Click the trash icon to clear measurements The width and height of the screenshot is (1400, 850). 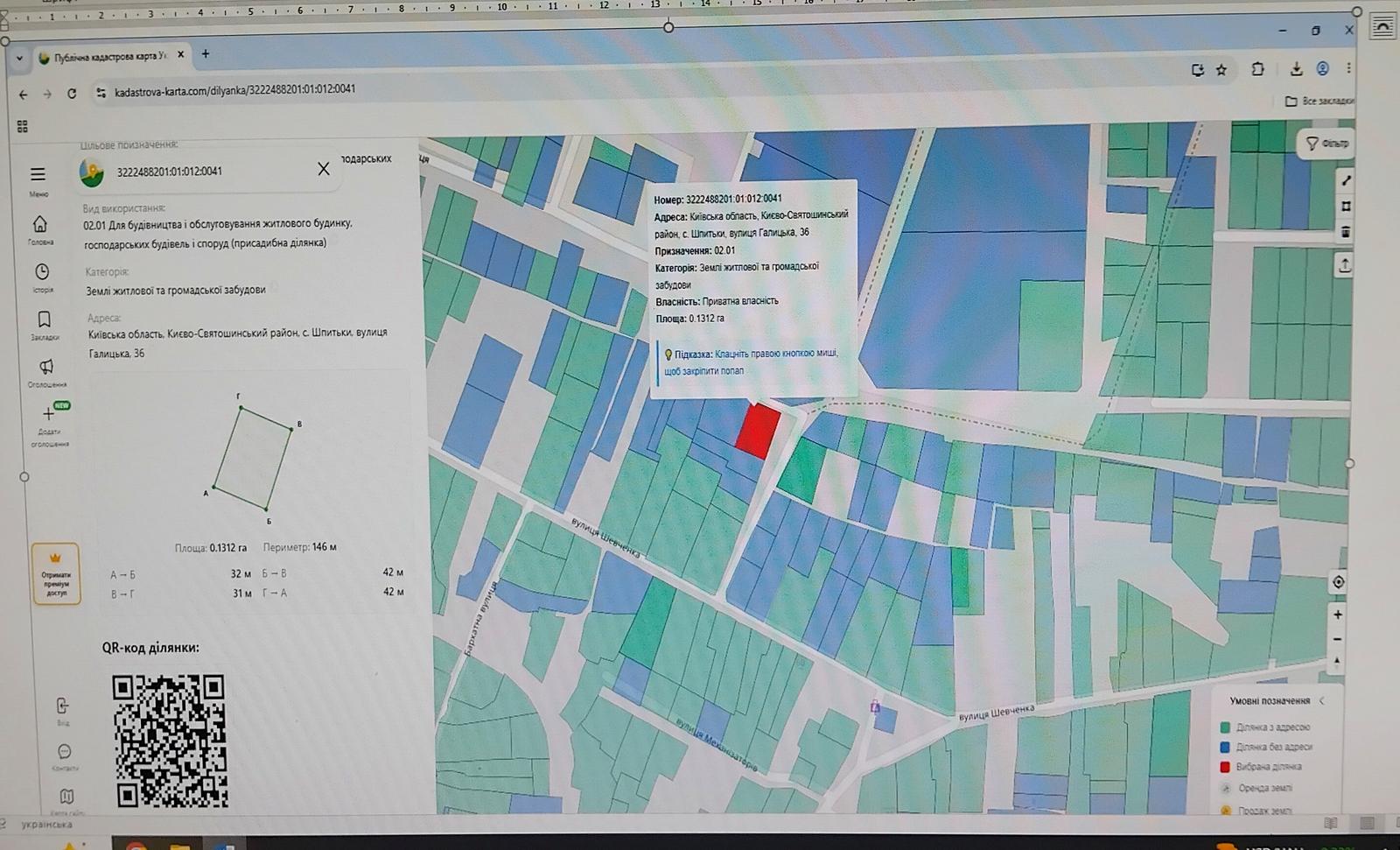tap(1346, 232)
